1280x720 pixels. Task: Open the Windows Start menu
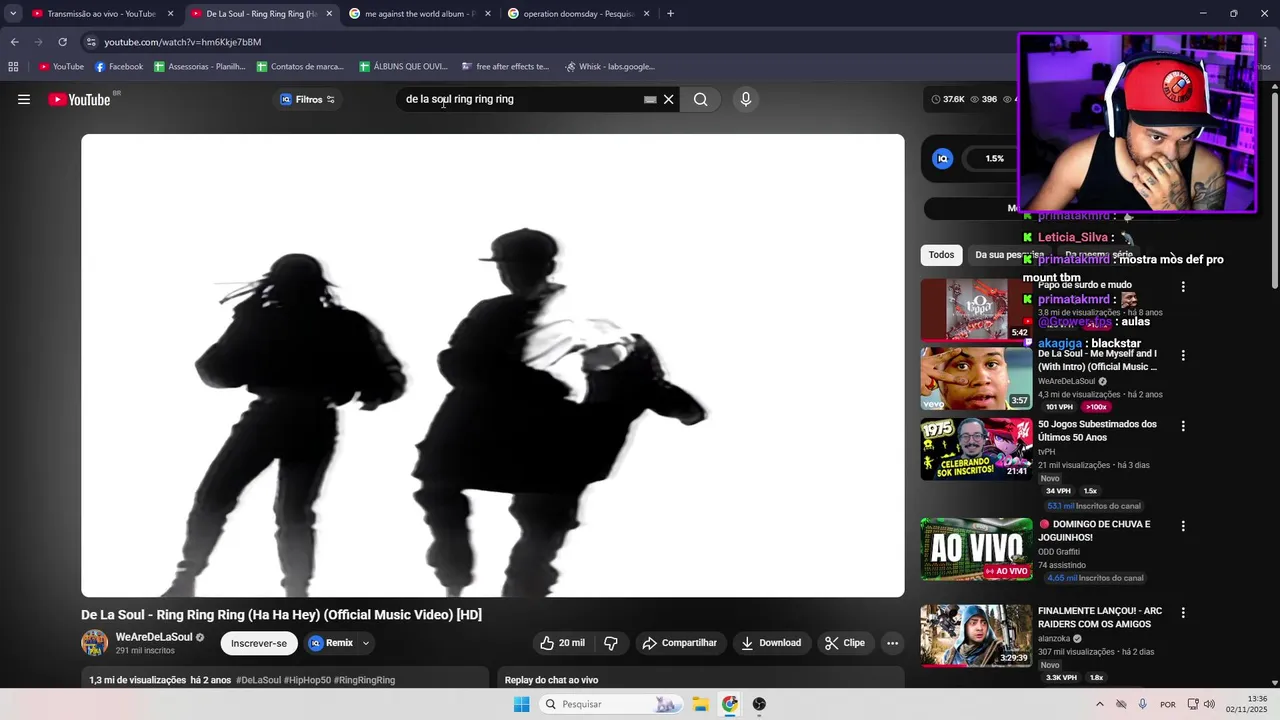click(521, 704)
